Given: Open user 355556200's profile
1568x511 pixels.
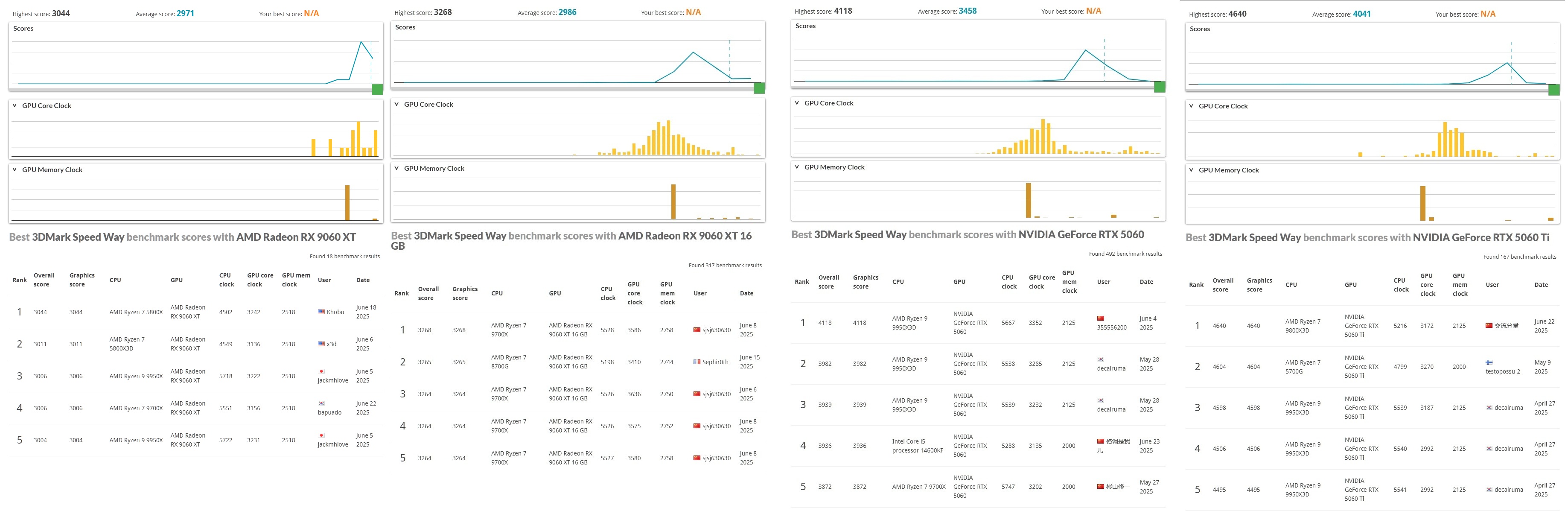Looking at the screenshot, I should pos(1111,328).
